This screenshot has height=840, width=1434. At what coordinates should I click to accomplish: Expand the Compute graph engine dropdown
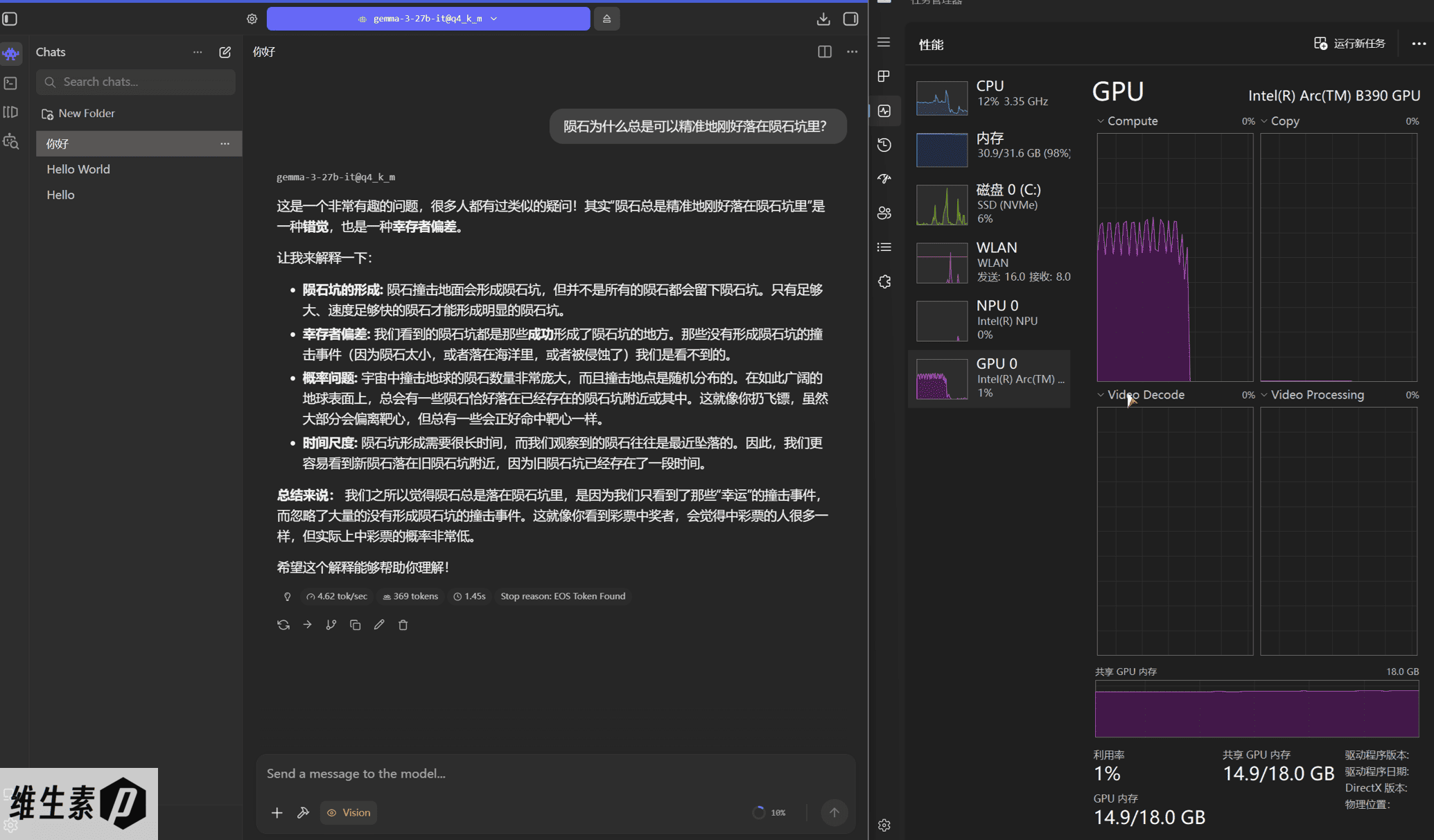coord(1101,121)
